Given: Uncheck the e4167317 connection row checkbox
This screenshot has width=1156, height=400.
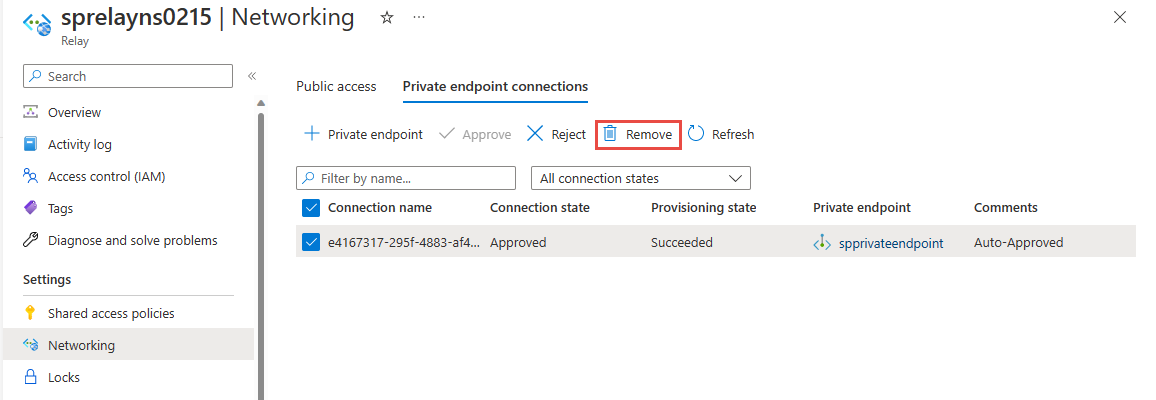Looking at the screenshot, I should coord(311,242).
